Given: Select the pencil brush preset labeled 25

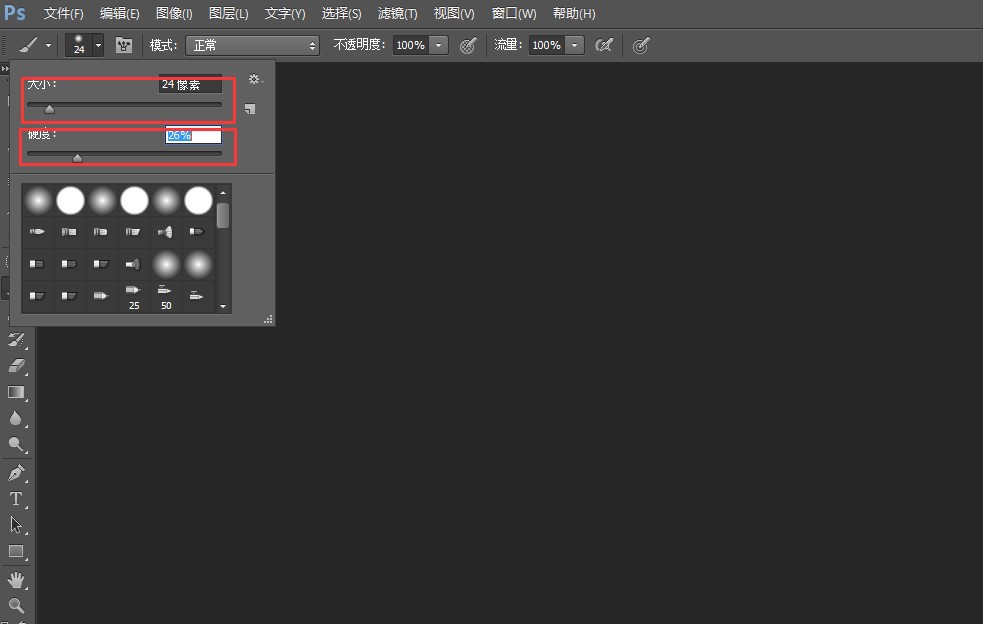Looking at the screenshot, I should (x=134, y=296).
